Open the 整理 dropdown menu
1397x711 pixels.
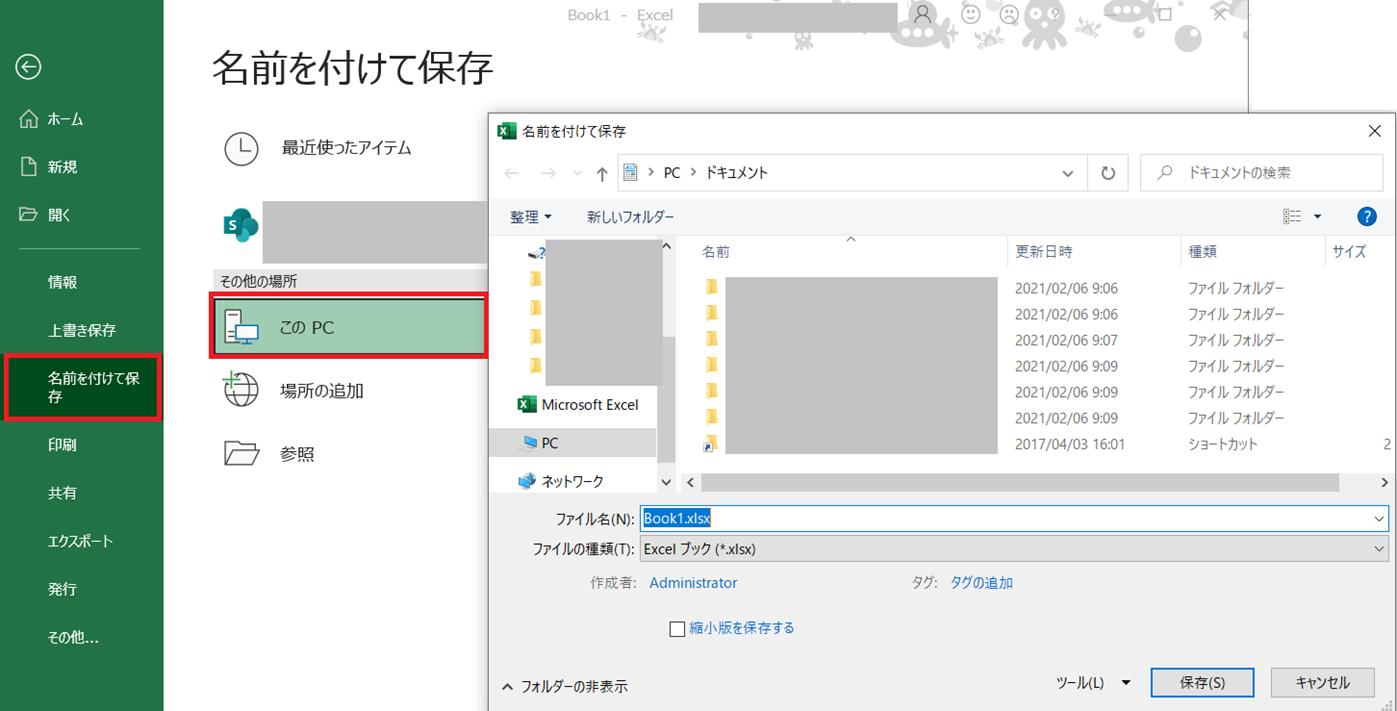530,217
